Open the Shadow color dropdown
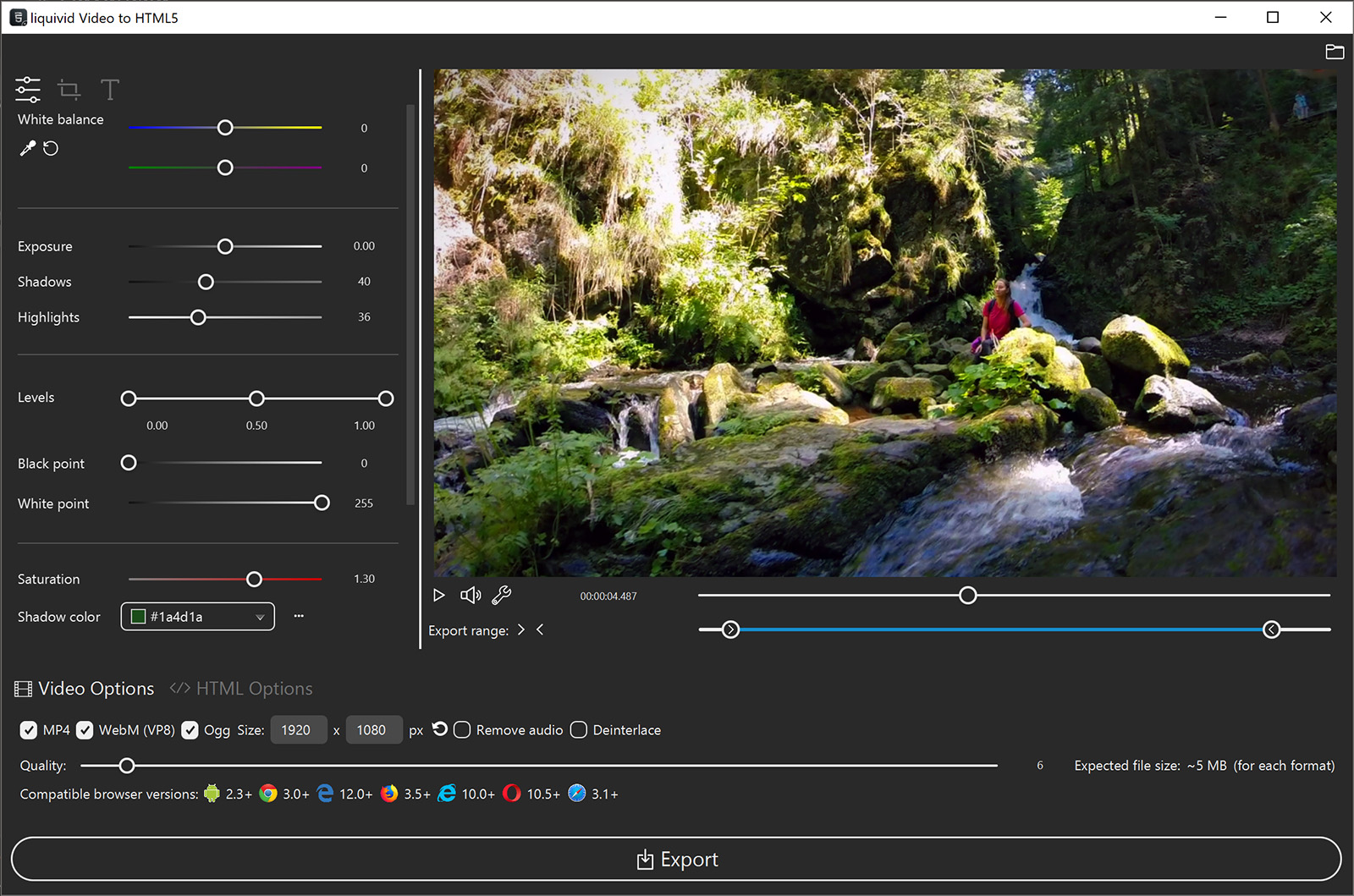This screenshot has height=896, width=1354. coord(259,616)
